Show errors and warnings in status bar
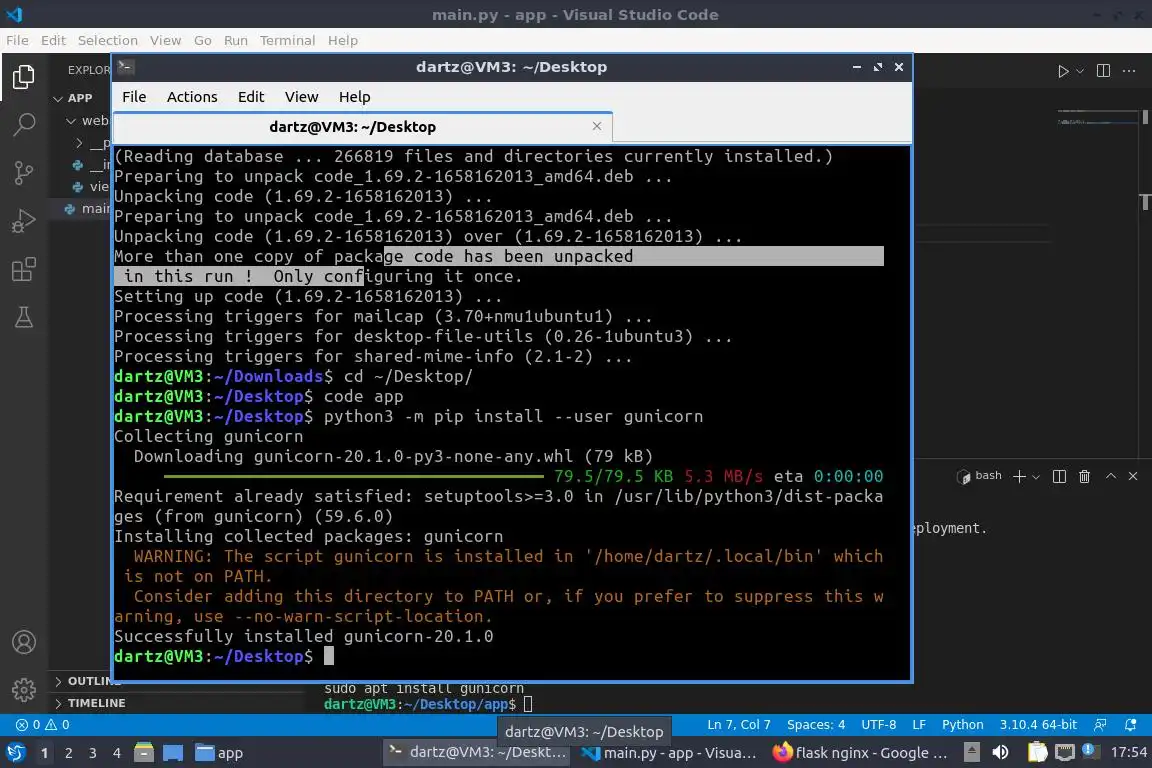Screen dimensions: 1152x768 (x=43, y=725)
